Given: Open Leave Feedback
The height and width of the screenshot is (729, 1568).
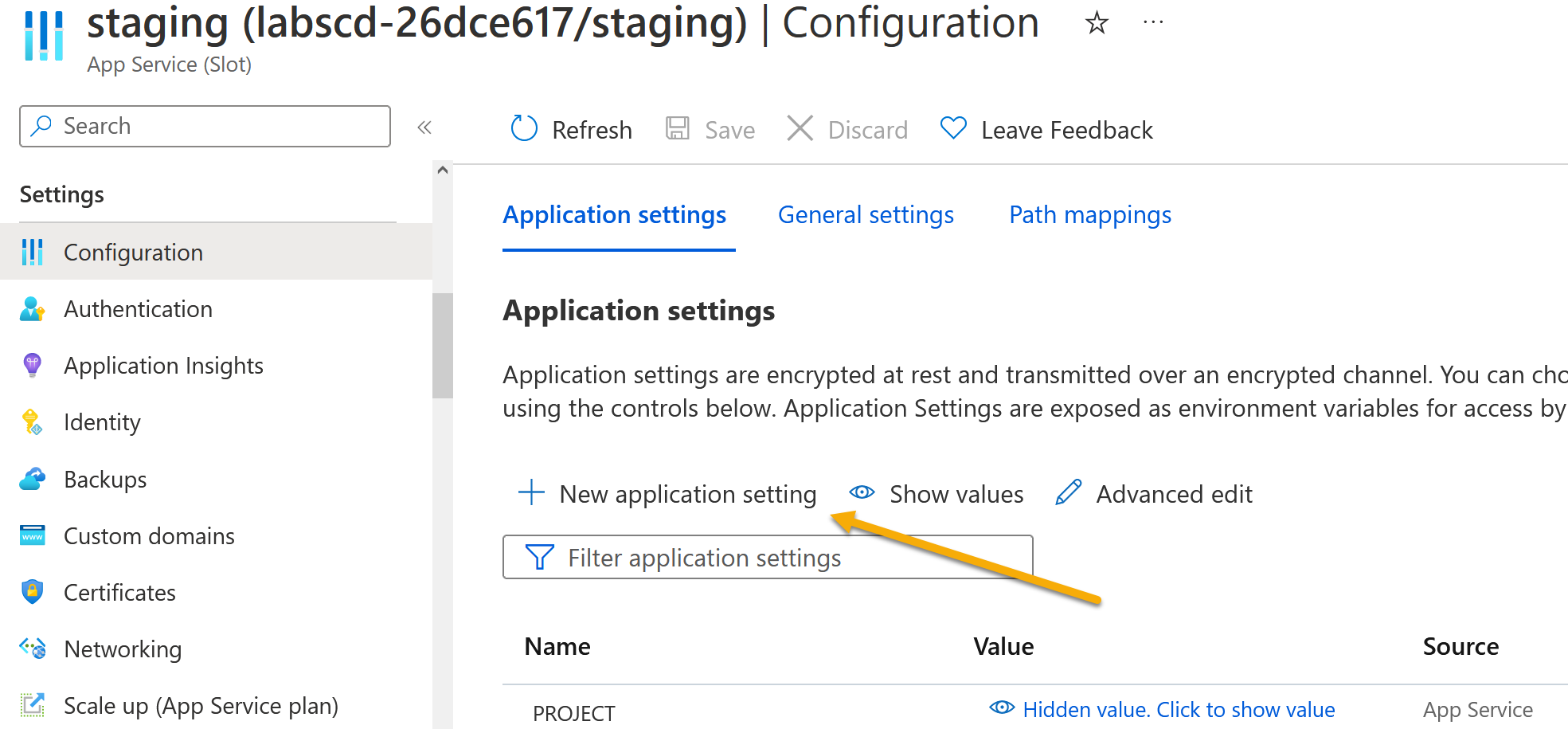Looking at the screenshot, I should click(x=1066, y=130).
